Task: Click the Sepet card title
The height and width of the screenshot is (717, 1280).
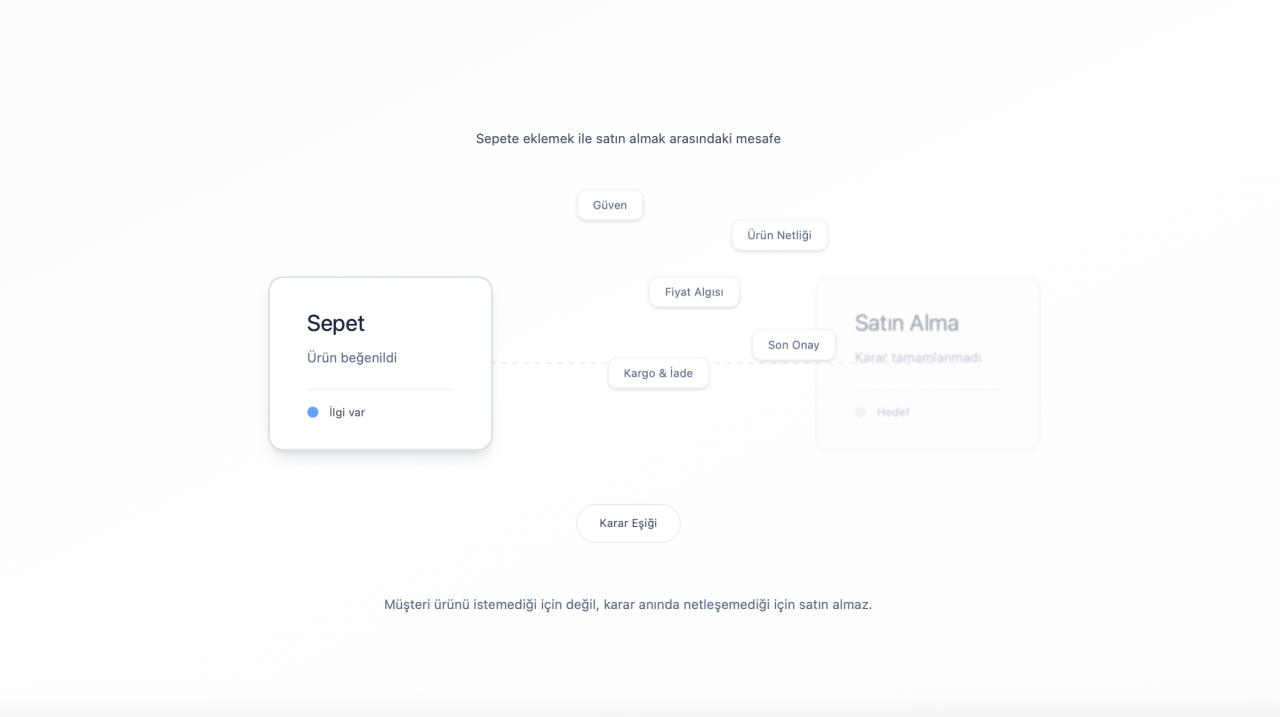Action: pyautogui.click(x=336, y=323)
